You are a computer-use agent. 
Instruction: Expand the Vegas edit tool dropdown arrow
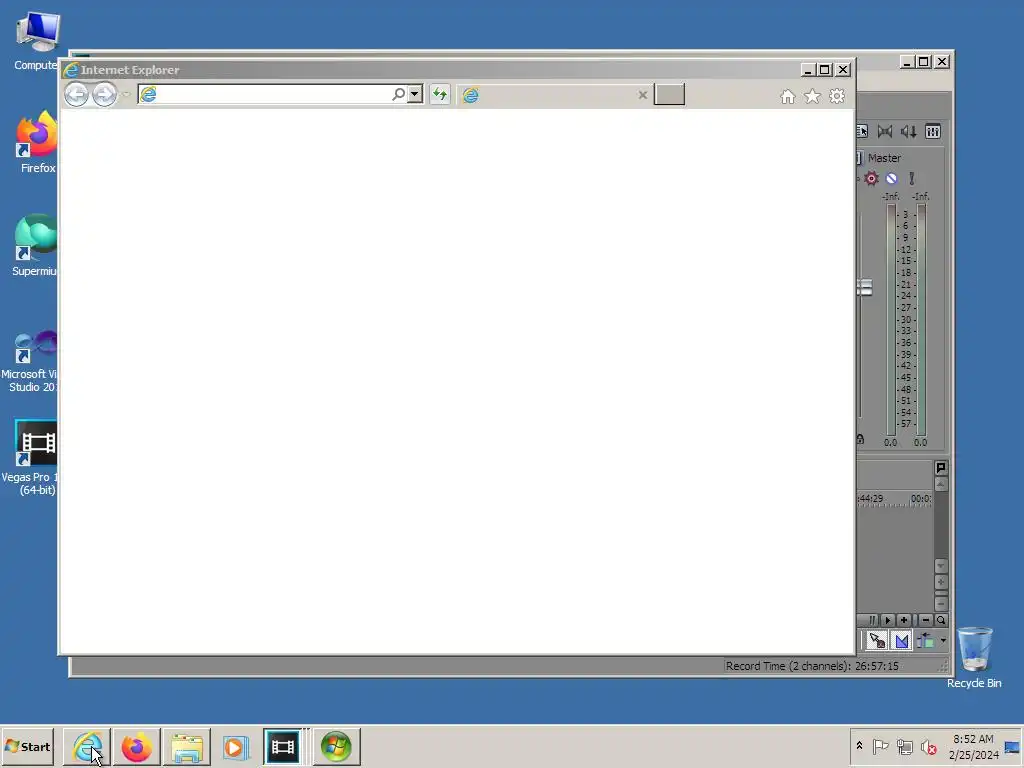tap(943, 641)
